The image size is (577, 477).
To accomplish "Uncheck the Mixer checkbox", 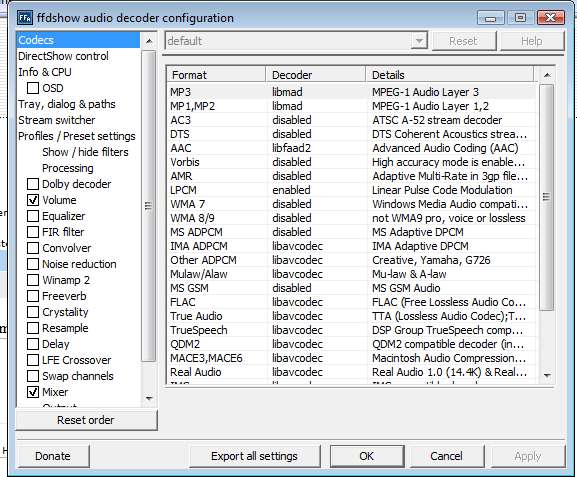I will [x=33, y=392].
